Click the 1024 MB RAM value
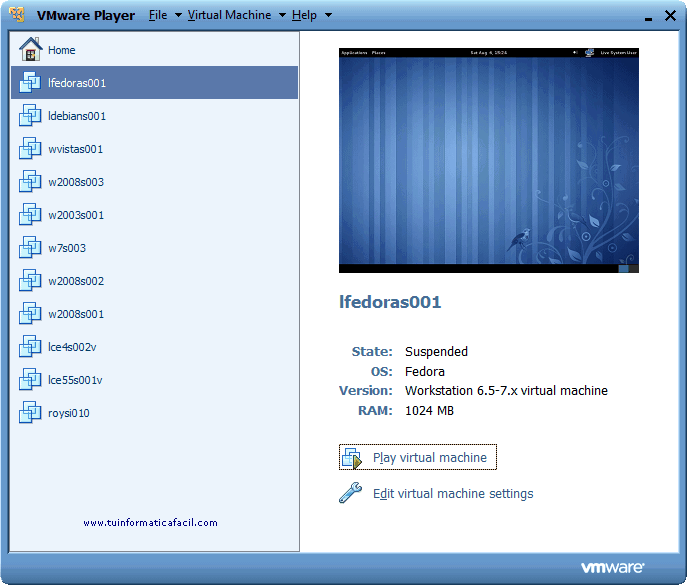 (429, 411)
